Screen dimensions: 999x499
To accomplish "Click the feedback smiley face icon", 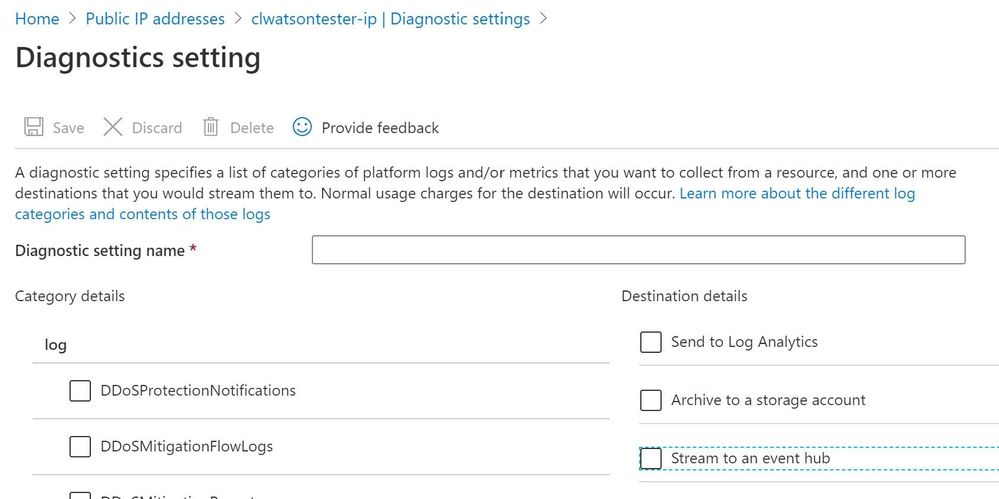I will tap(302, 127).
